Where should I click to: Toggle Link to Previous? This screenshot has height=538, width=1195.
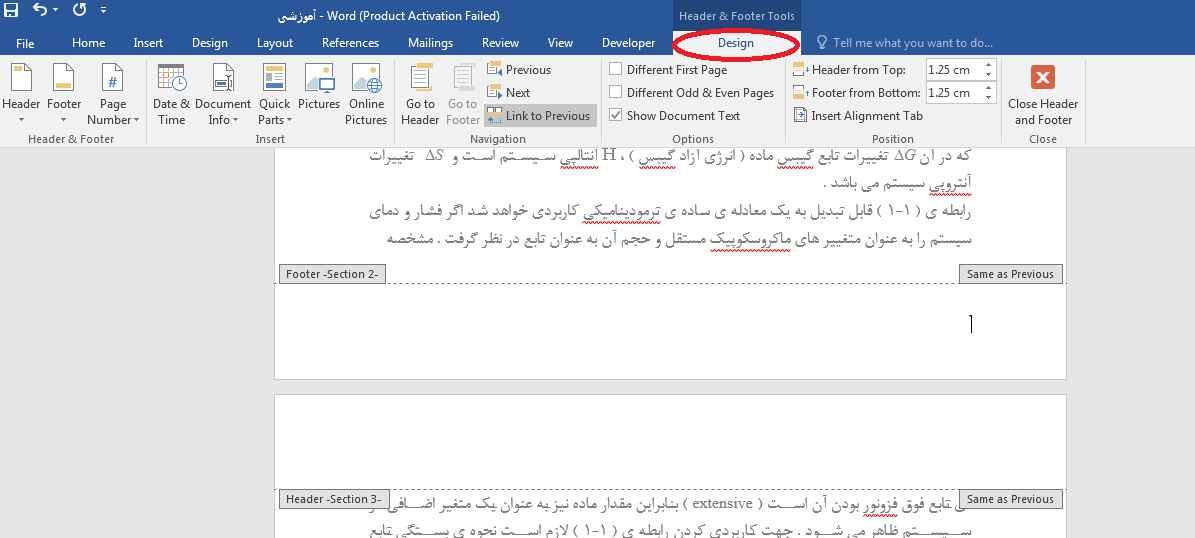540,116
